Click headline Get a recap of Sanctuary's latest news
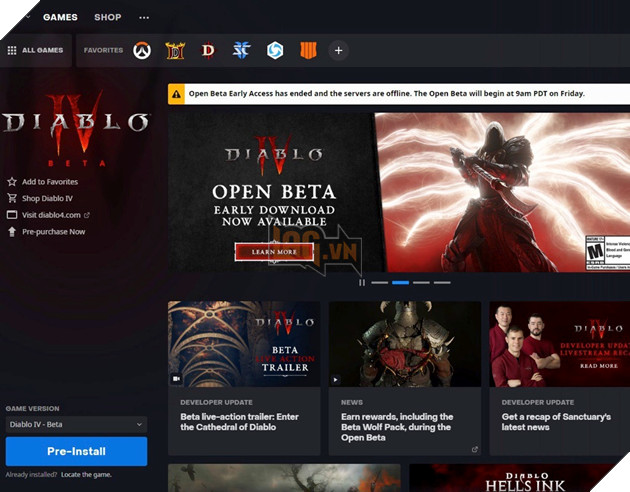Viewport: 630px width, 492px height. tap(556, 422)
